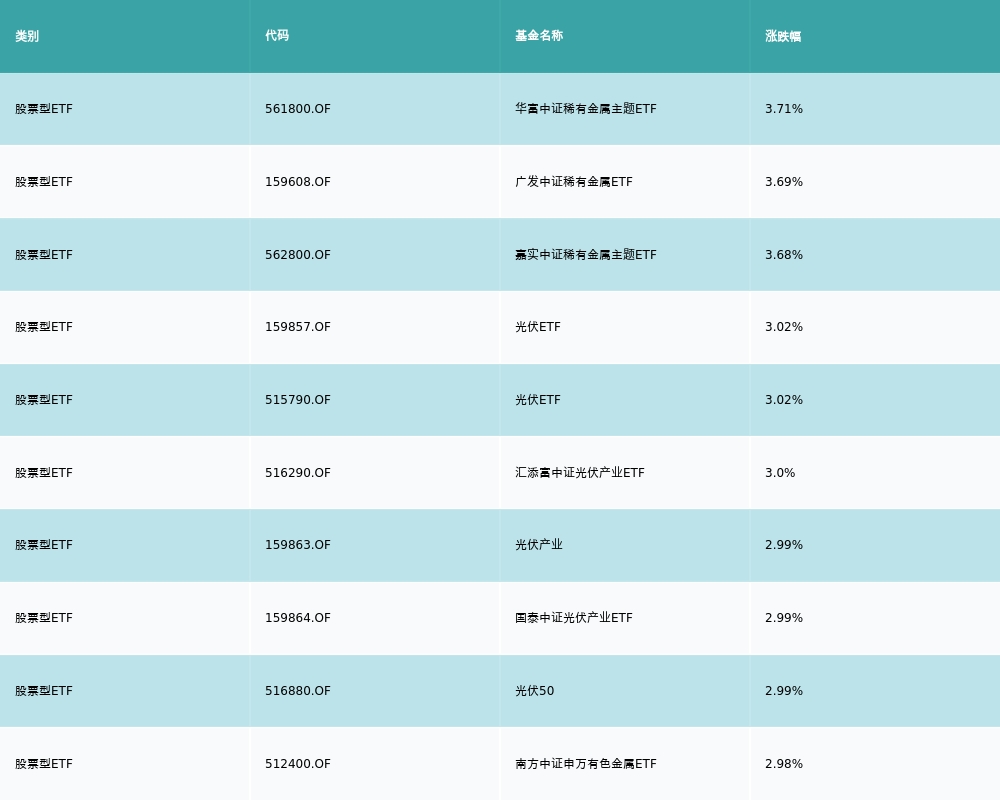Viewport: 1000px width, 800px height.
Task: Click fund name 南方中证申万有色金属ETF
Action: [586, 764]
